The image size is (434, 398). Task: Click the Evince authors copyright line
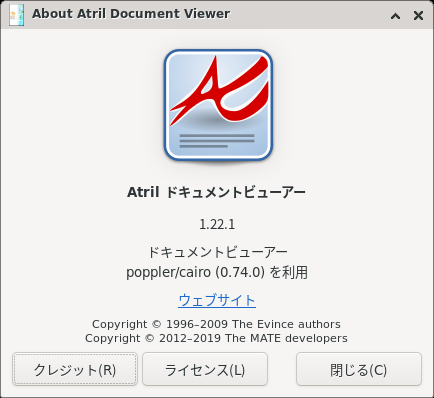click(216, 324)
